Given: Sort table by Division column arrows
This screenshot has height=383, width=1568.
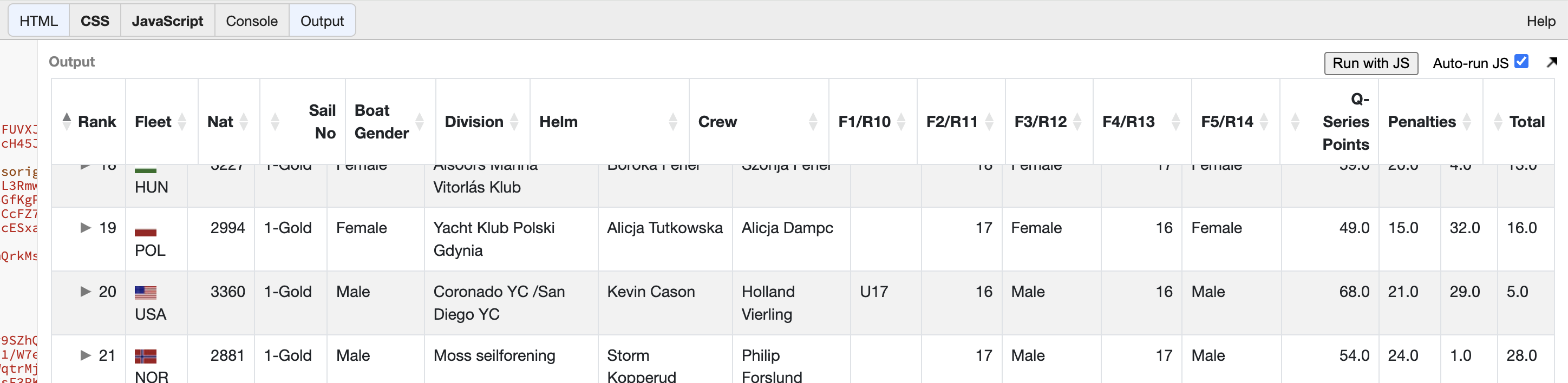Looking at the screenshot, I should (514, 122).
